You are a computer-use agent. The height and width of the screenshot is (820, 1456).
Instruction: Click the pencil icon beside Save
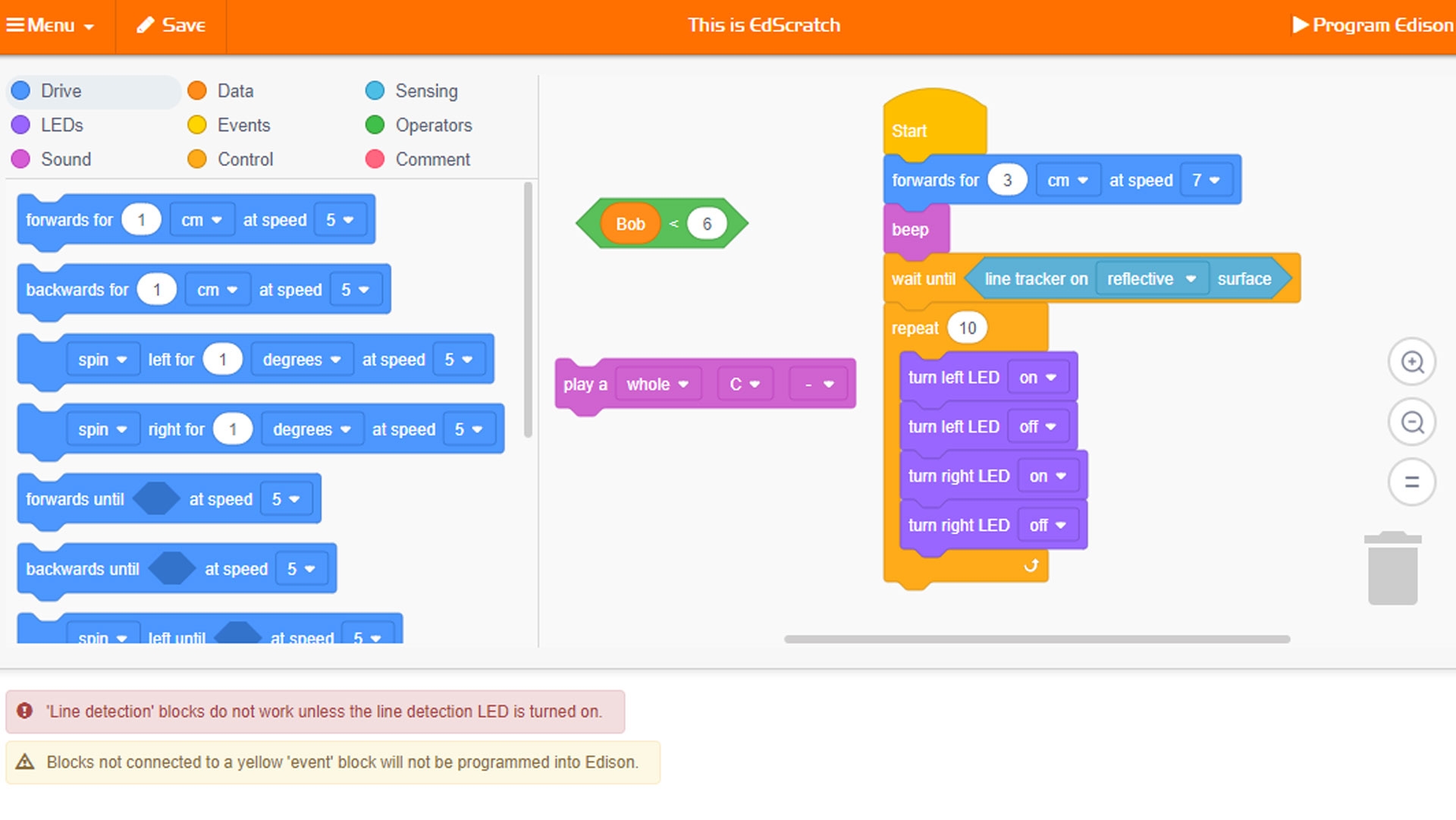tap(145, 25)
